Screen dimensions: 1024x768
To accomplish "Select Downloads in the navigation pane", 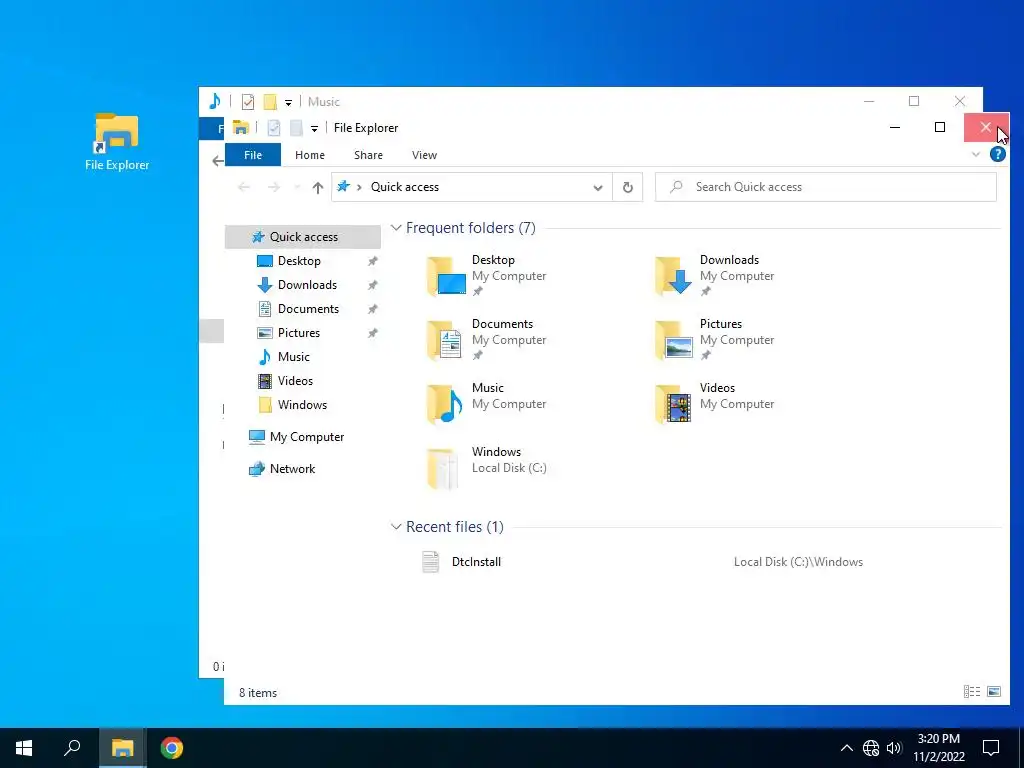I will click(x=306, y=285).
